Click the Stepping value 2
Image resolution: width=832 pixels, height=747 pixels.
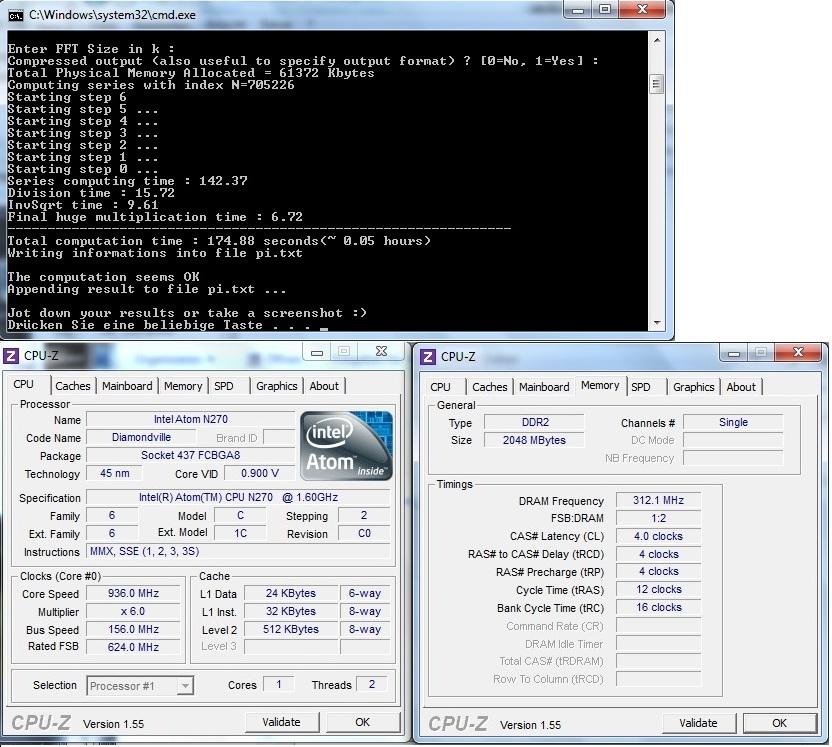pos(364,515)
